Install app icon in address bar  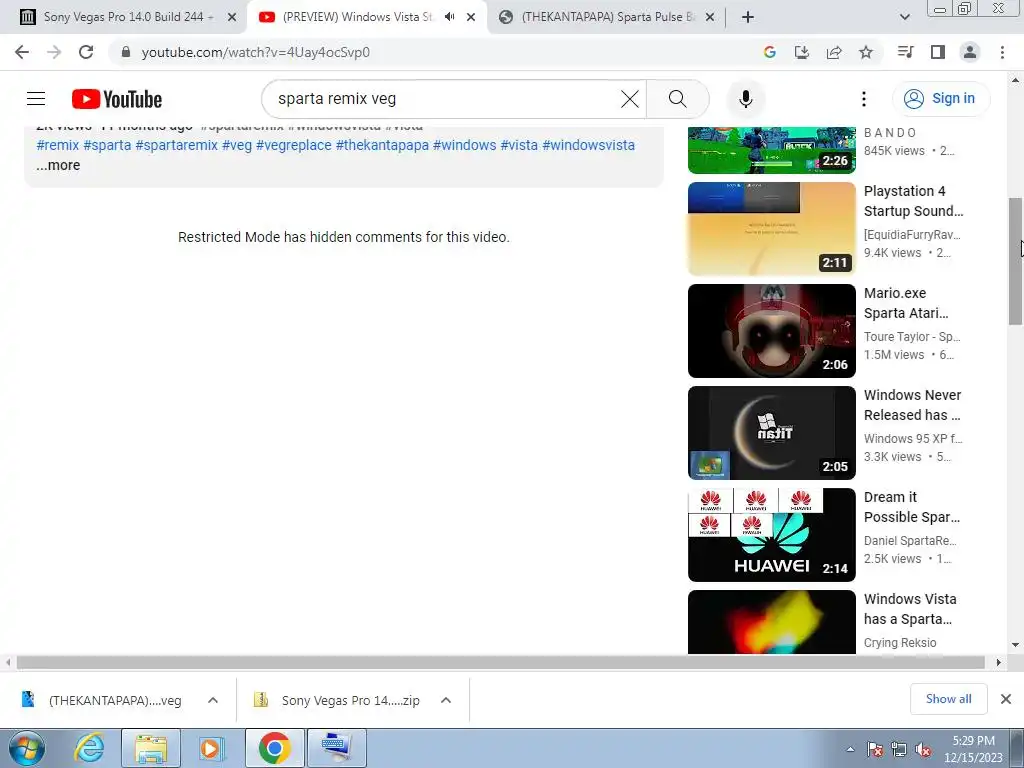tap(801, 52)
